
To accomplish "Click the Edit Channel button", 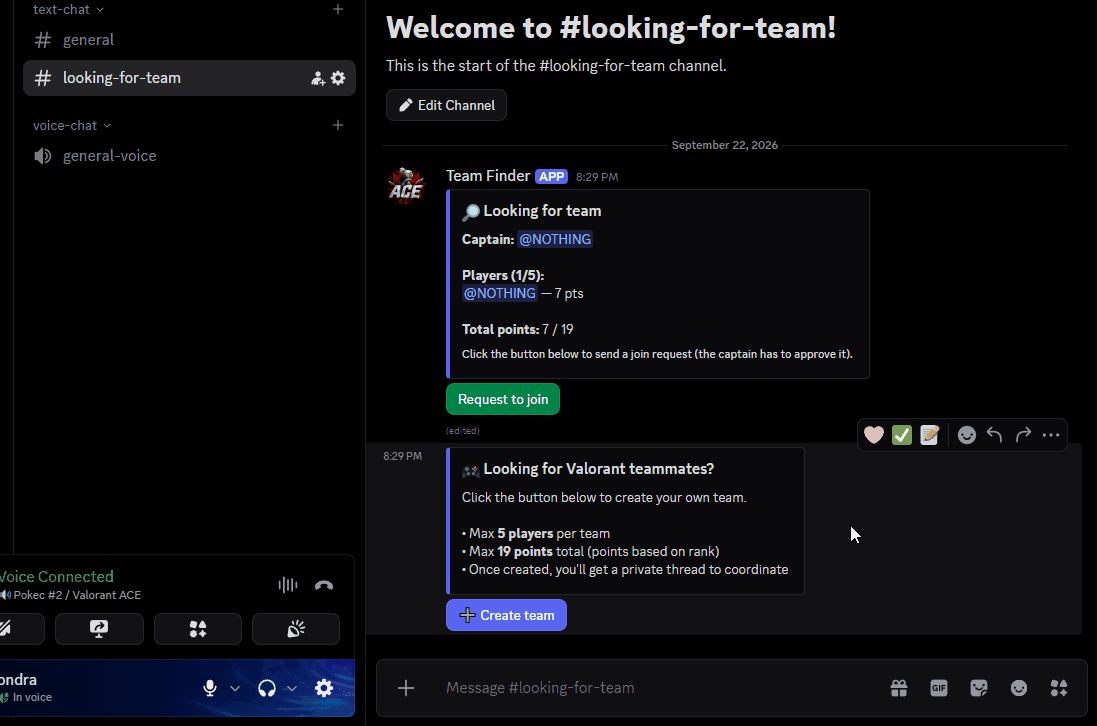I will tap(446, 105).
